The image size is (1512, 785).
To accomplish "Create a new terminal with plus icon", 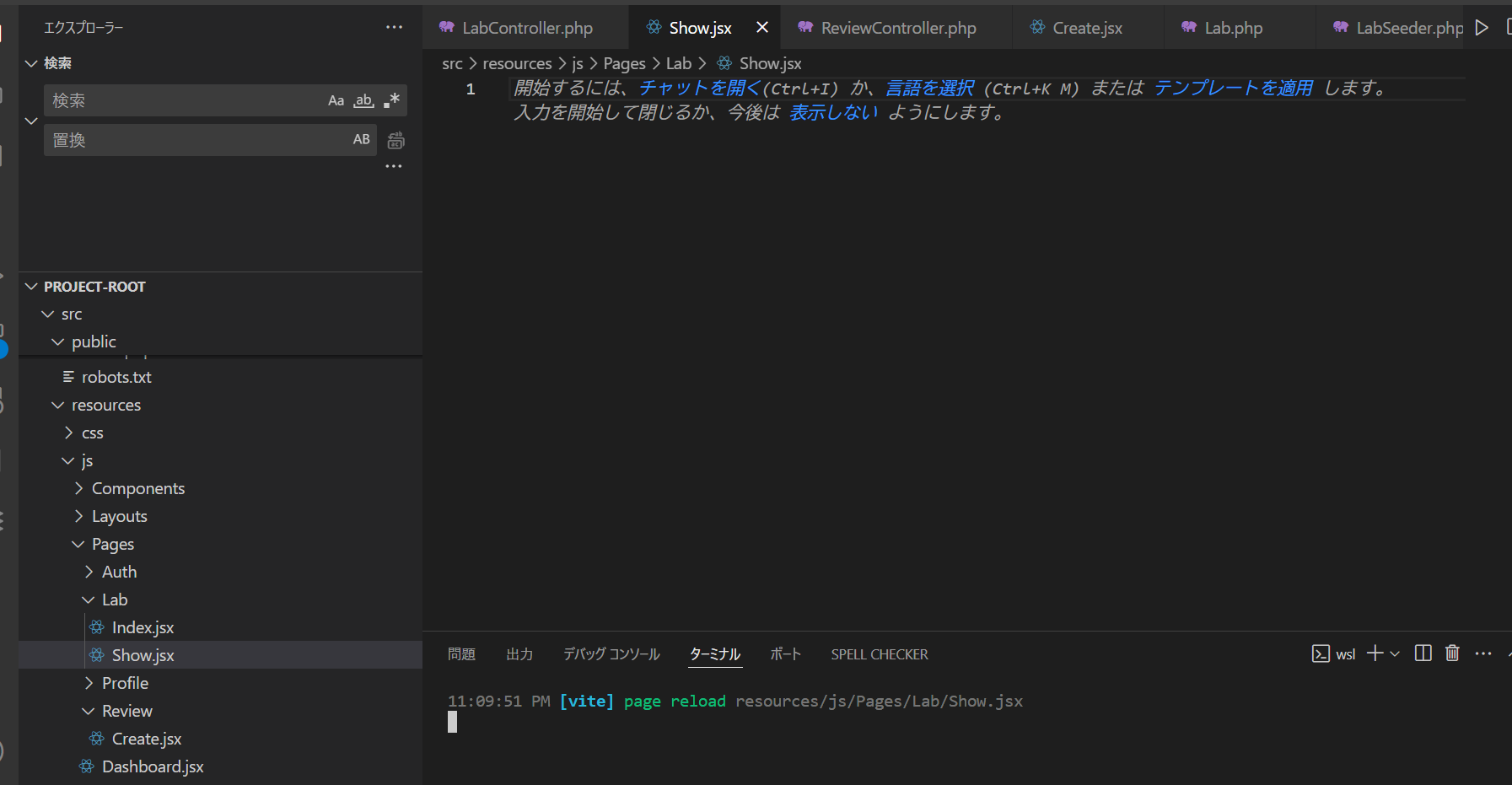I will coord(1375,653).
